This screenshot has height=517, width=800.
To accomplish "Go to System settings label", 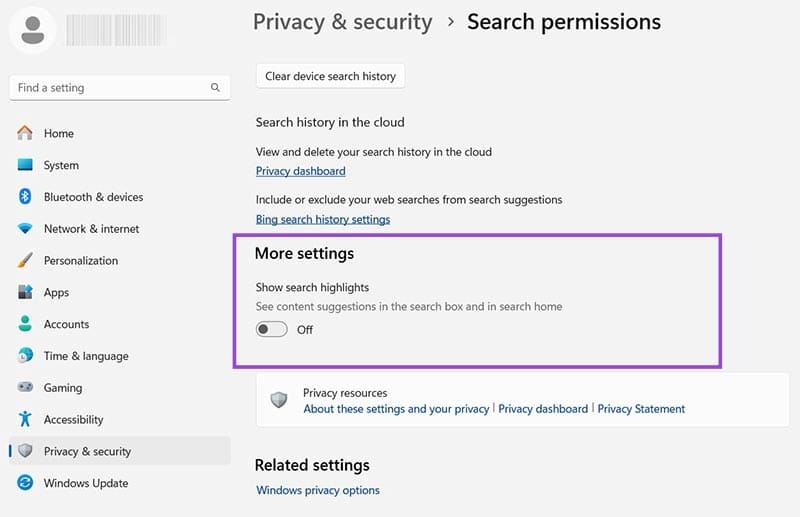I will [x=61, y=165].
